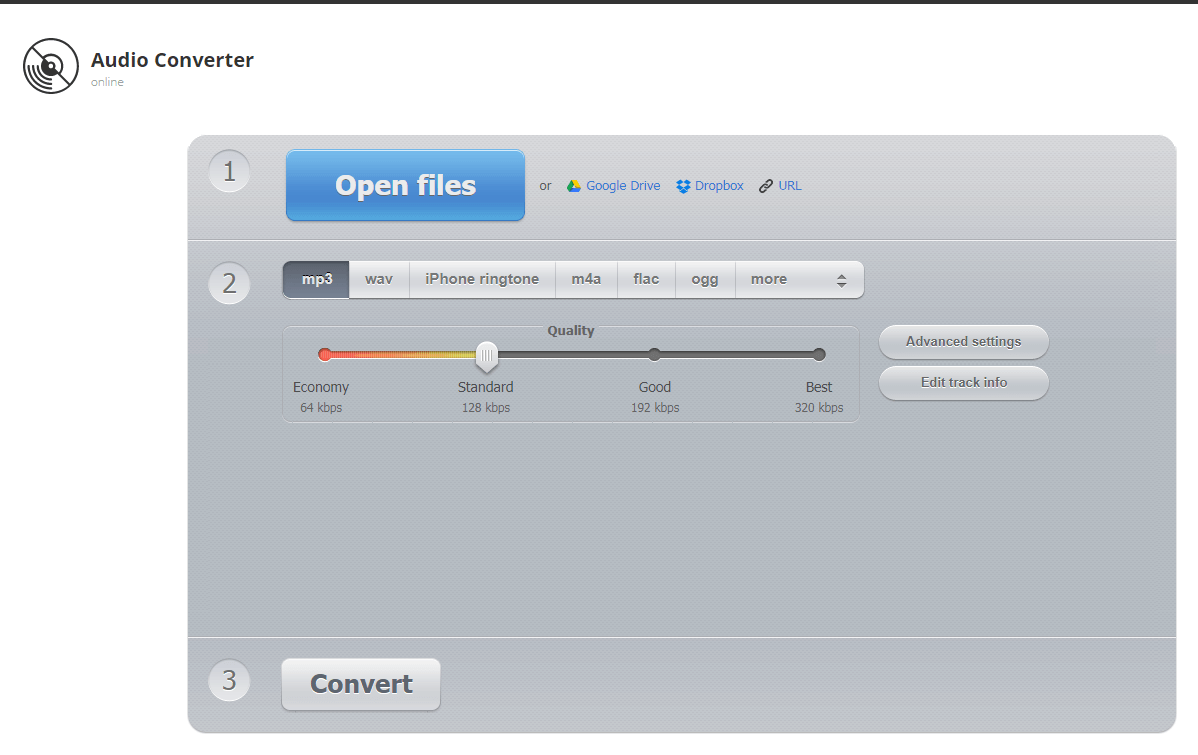The image size is (1198, 755).
Task: Click the Best quality label
Action: click(819, 387)
